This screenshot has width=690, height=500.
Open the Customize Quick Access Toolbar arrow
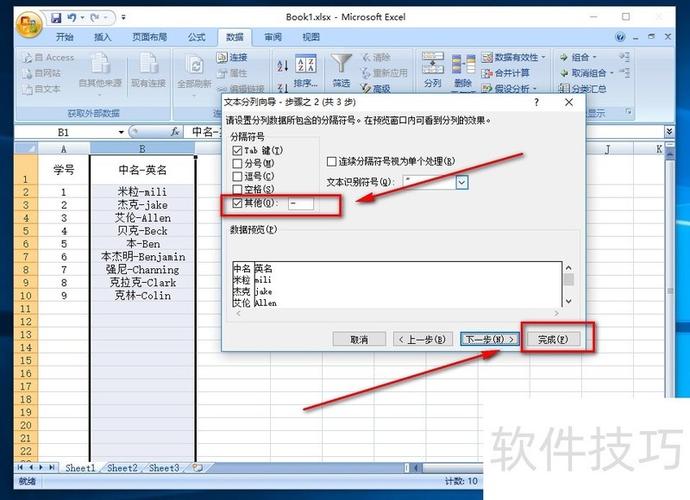click(124, 18)
